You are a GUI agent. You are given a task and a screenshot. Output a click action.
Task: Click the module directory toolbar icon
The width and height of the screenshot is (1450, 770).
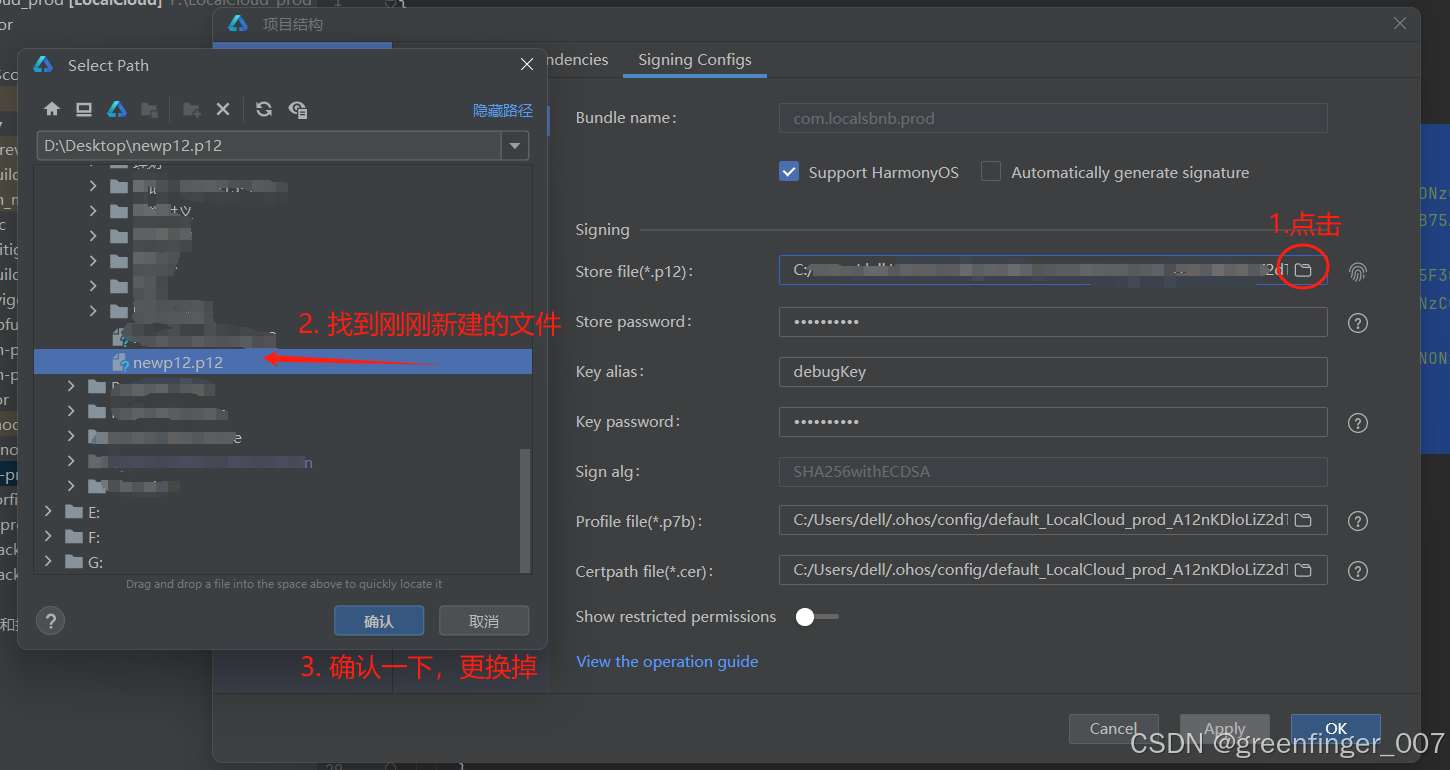coord(149,110)
